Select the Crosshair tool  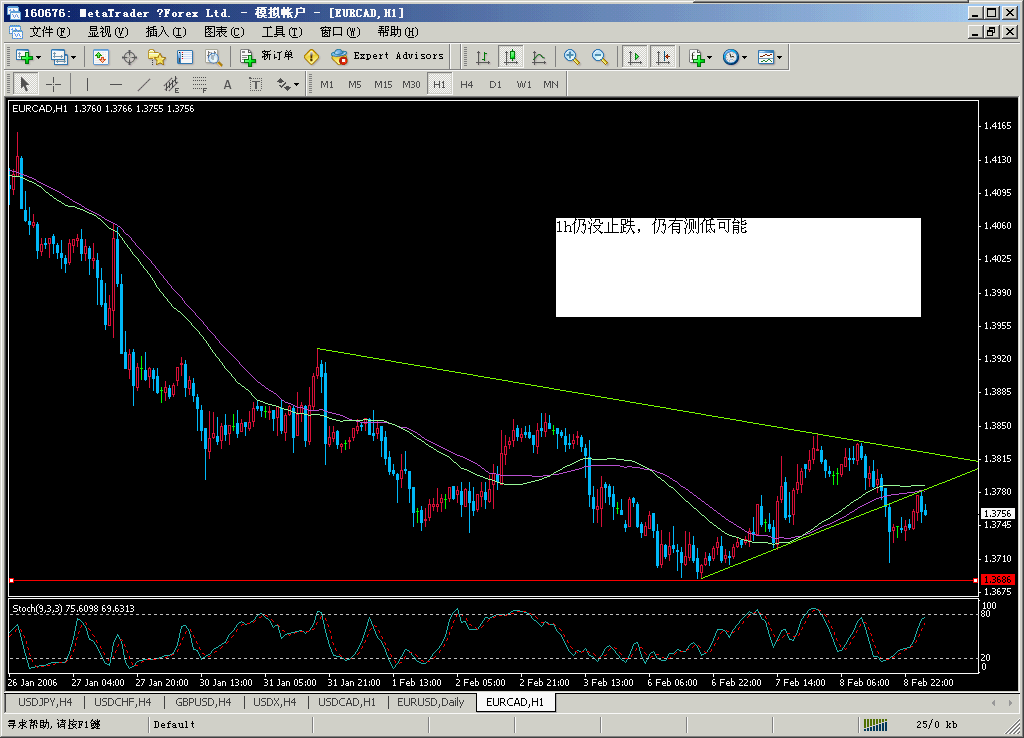click(x=53, y=84)
